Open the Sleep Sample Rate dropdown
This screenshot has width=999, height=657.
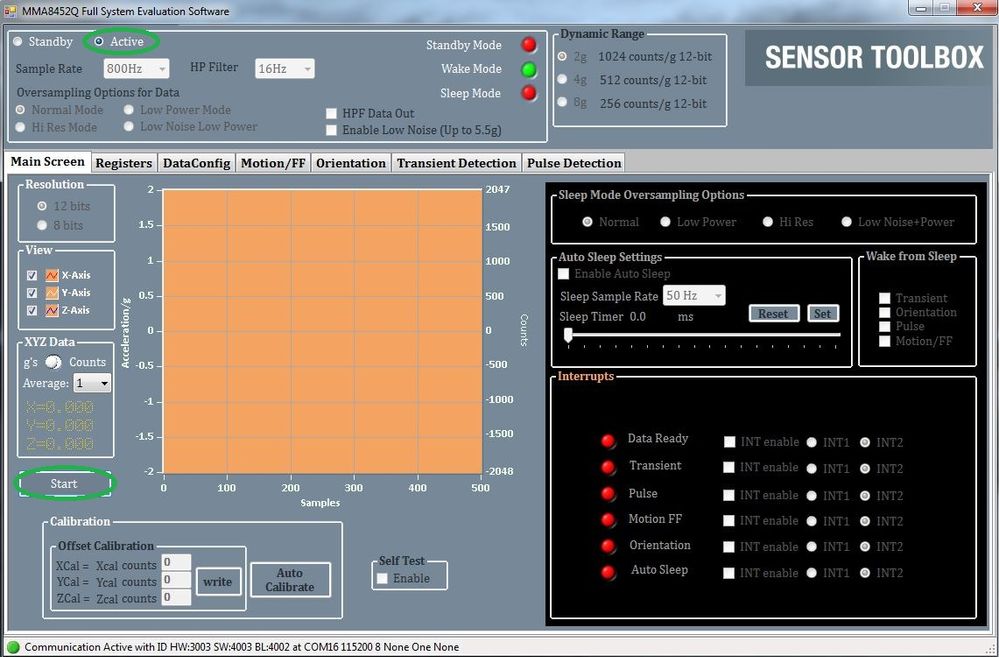694,296
